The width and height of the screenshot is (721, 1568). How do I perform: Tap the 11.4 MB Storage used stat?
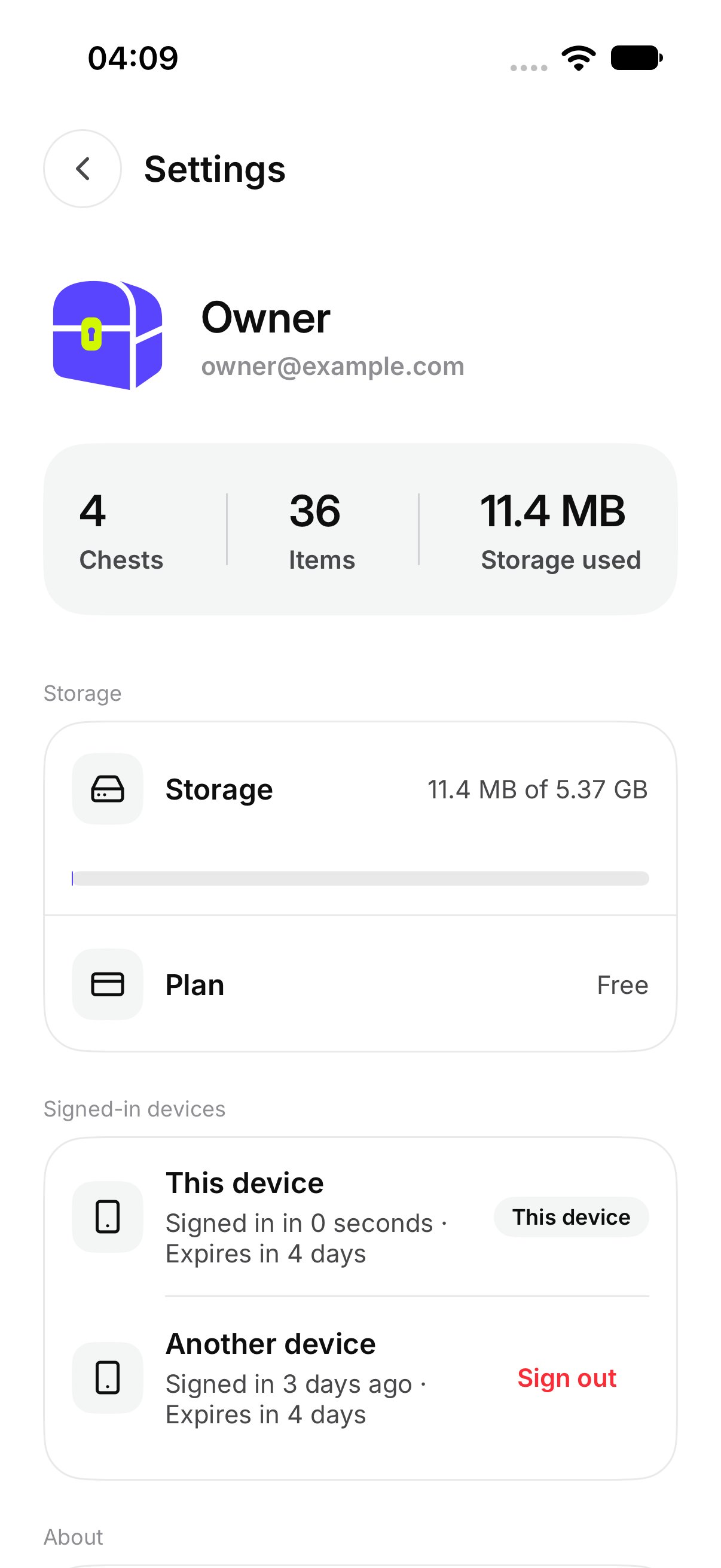point(560,531)
